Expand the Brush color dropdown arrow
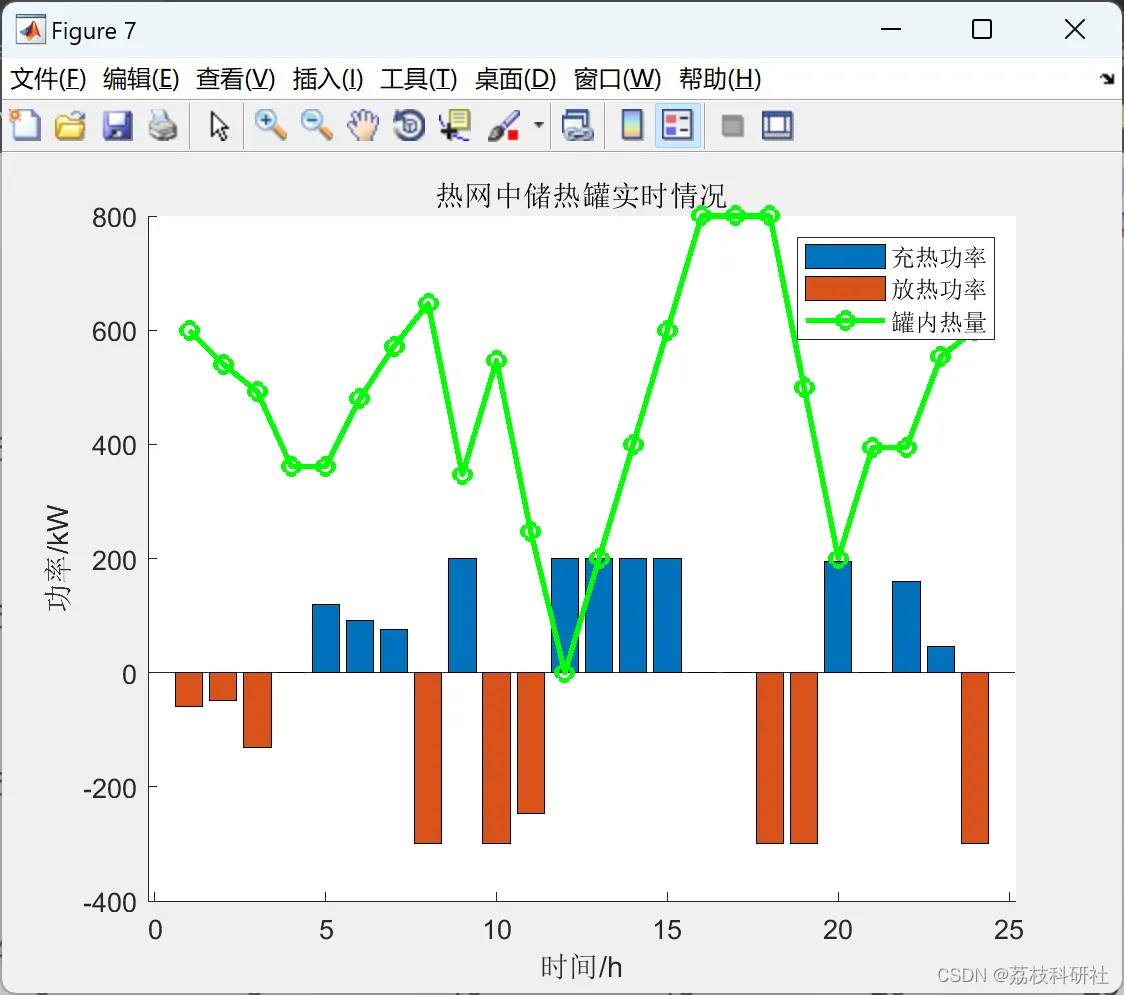This screenshot has height=995, width=1124. 539,125
